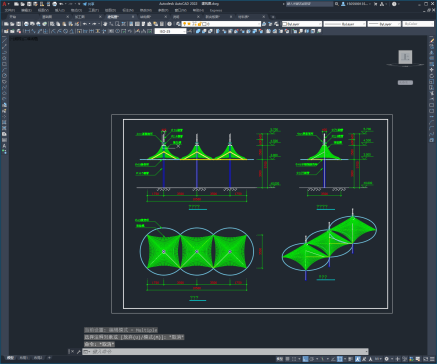This screenshot has width=437, height=364.
Task: Click the Save icon in the Quick Access toolbar
Action: (29, 4)
